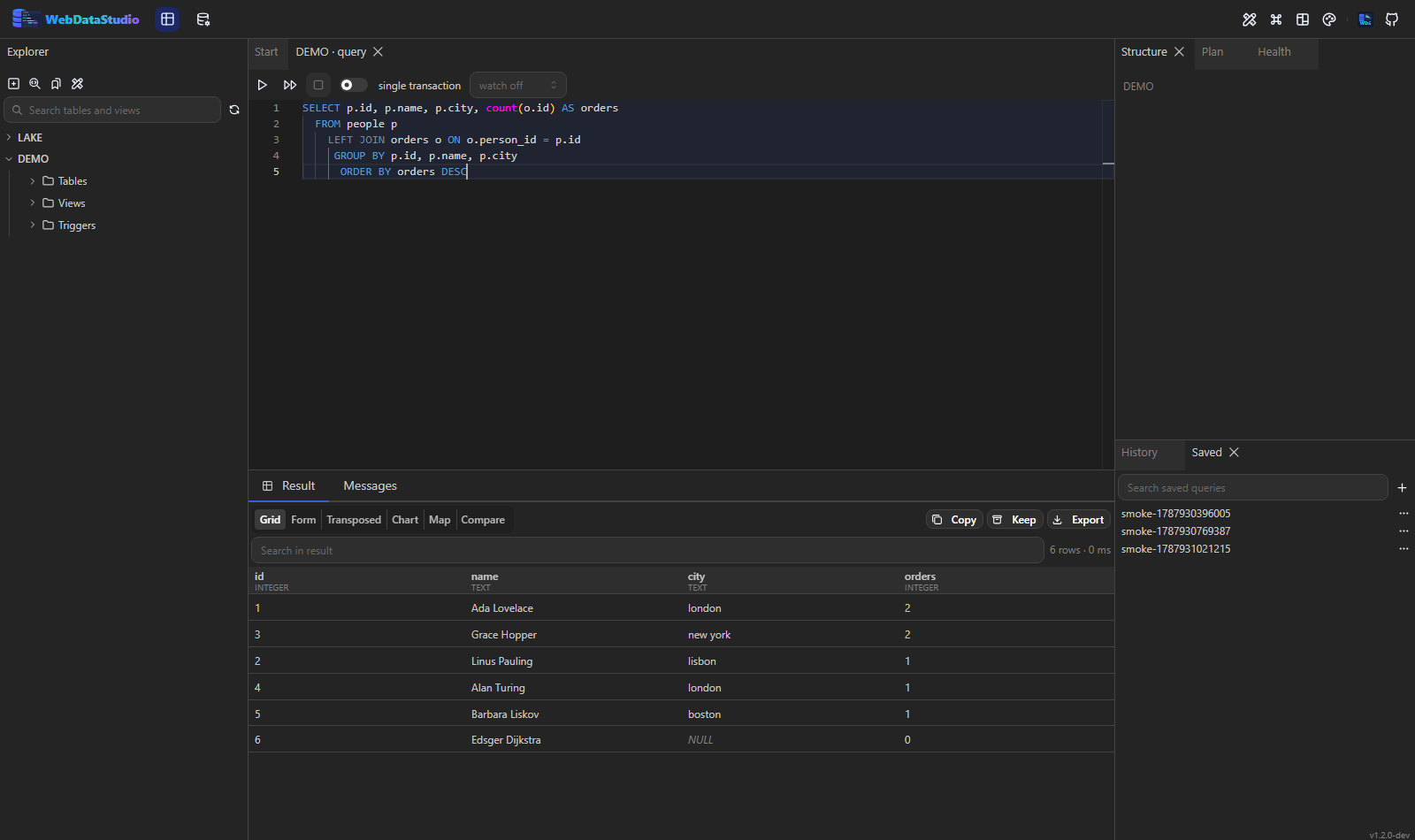This screenshot has height=840, width=1415.
Task: Run the query with the play icon
Action: 262,85
